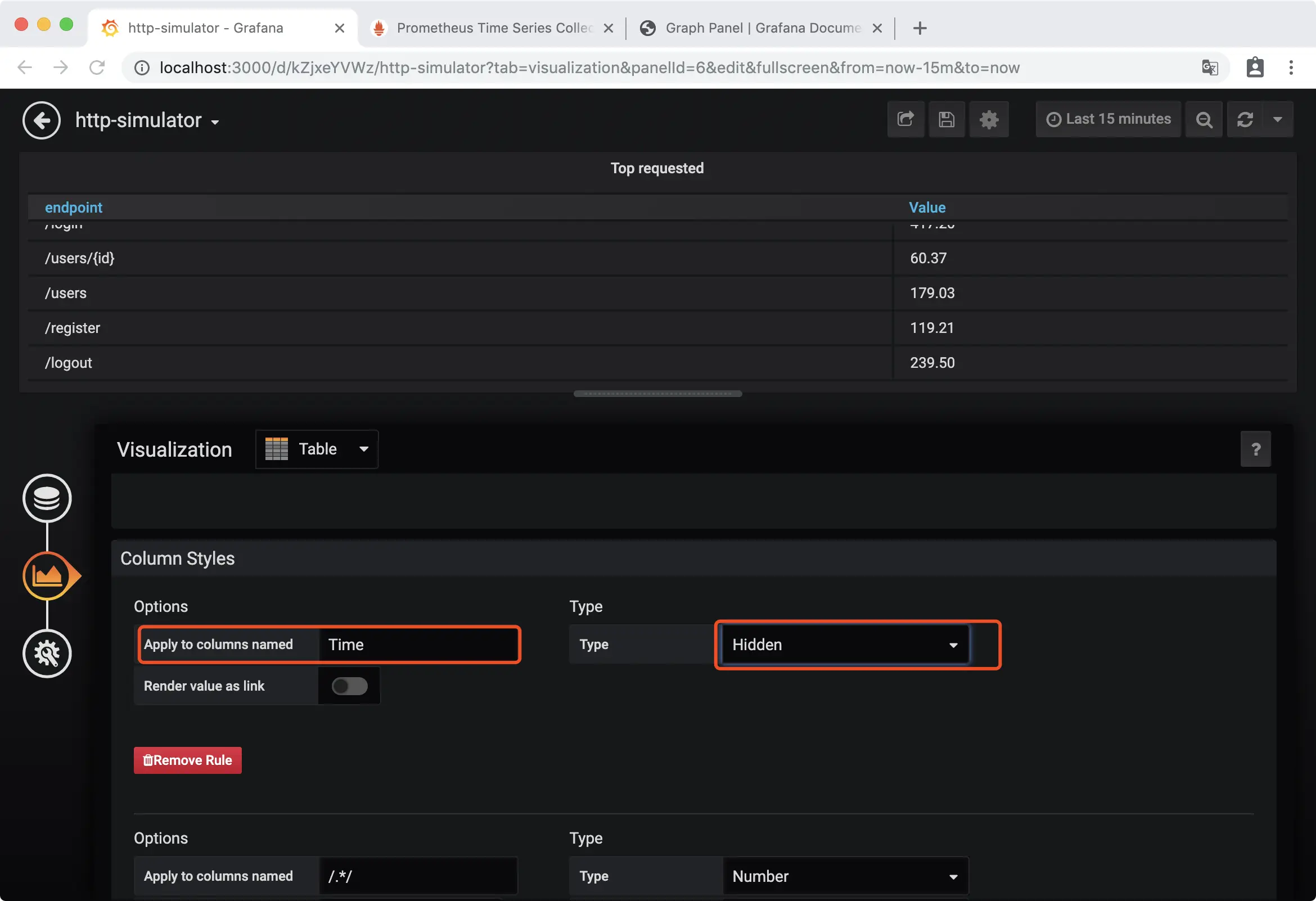Click the translate page icon
The width and height of the screenshot is (1316, 901).
pos(1210,67)
